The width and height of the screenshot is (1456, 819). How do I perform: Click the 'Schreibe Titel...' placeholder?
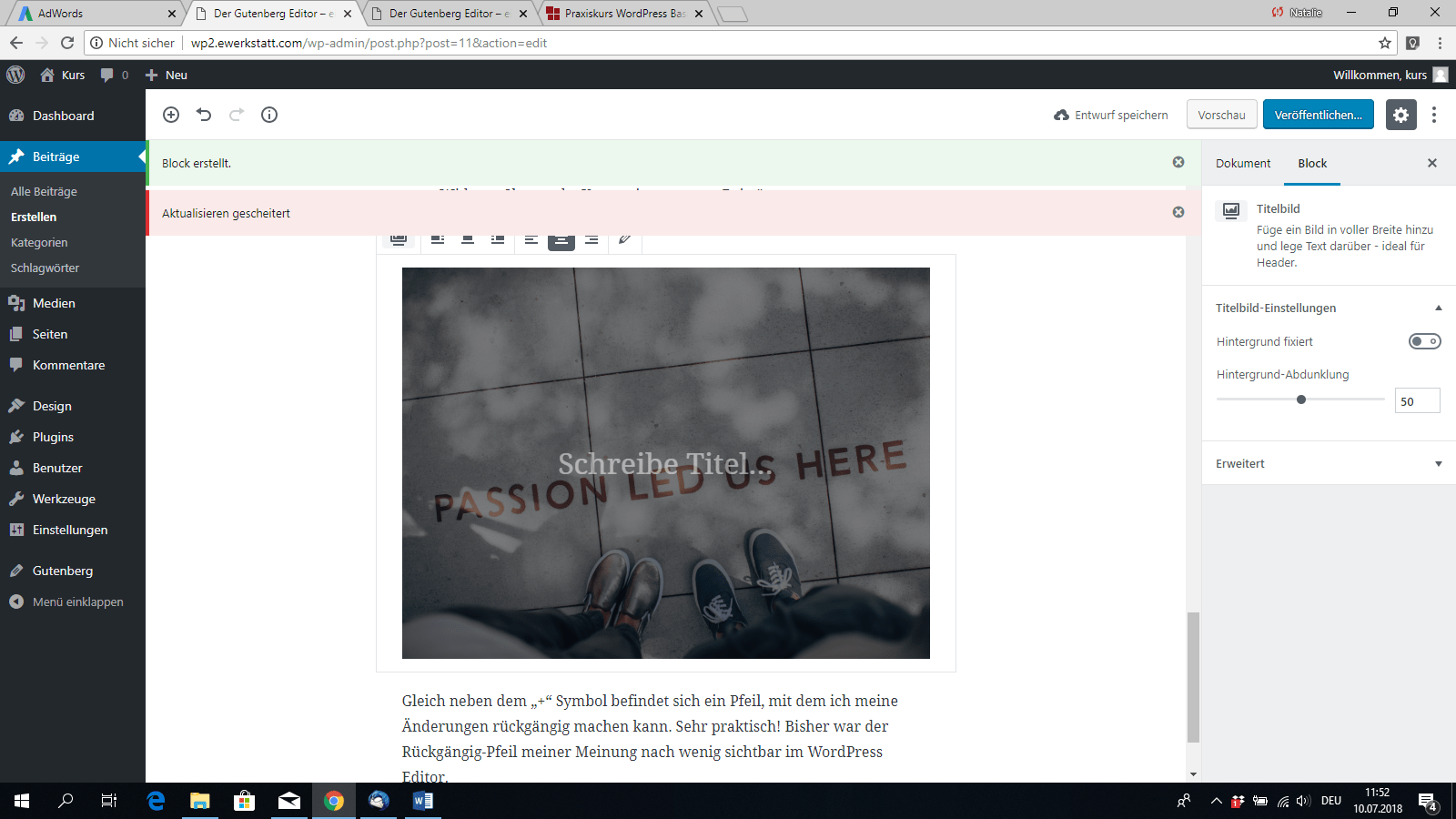[666, 463]
